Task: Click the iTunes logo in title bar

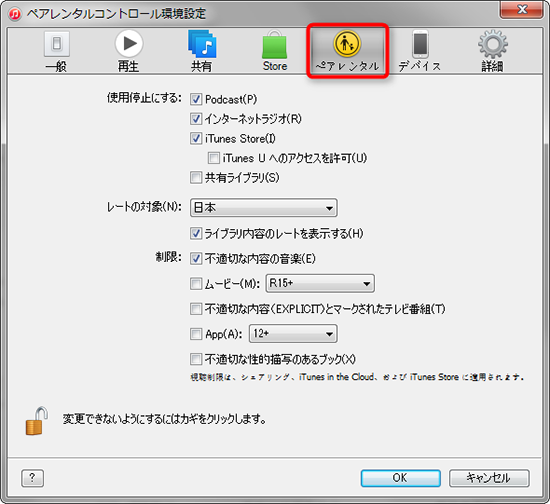Action: tap(15, 14)
